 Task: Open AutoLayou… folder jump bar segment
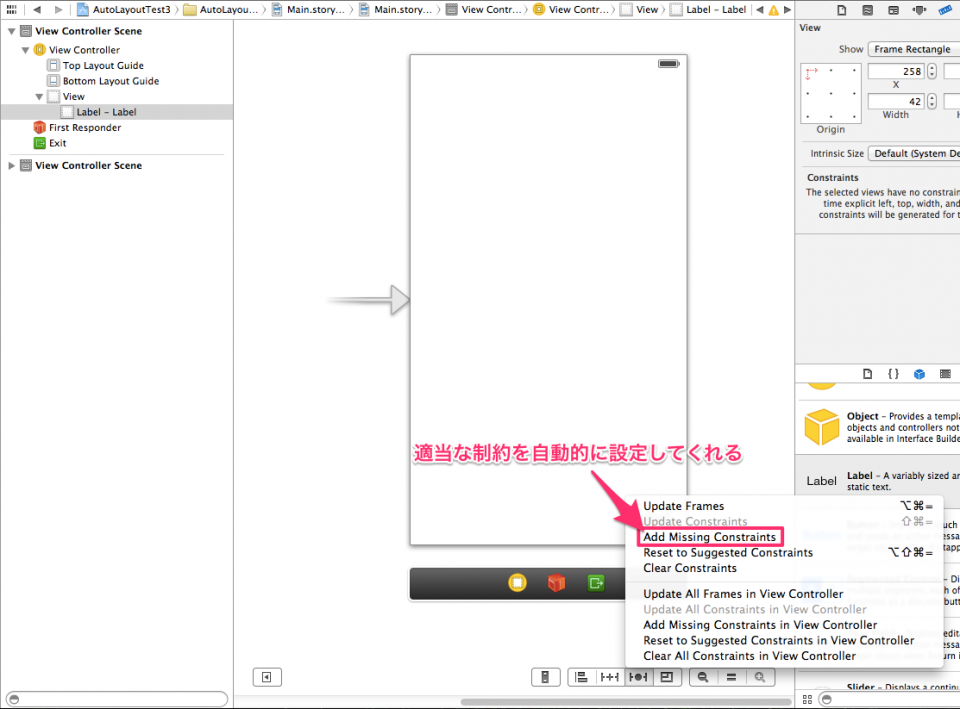221,9
